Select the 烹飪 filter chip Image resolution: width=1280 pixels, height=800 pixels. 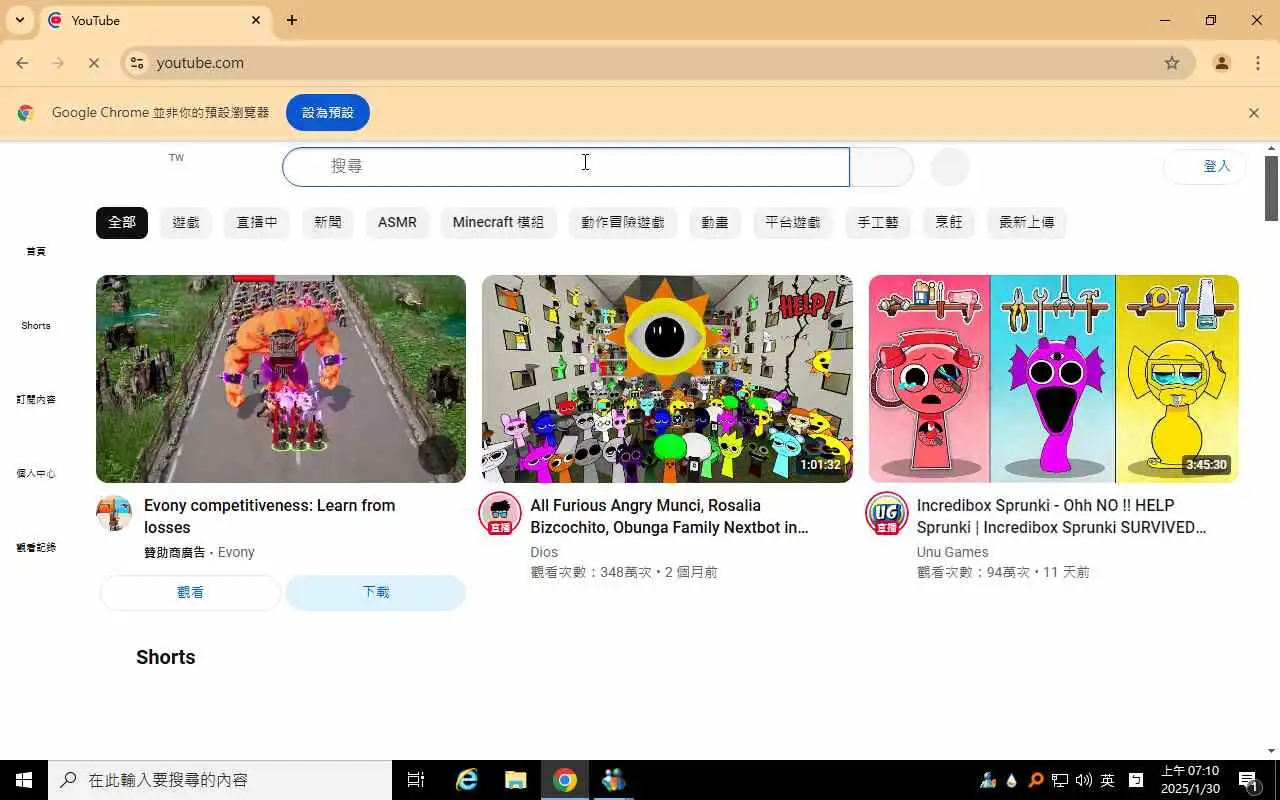[x=949, y=222]
